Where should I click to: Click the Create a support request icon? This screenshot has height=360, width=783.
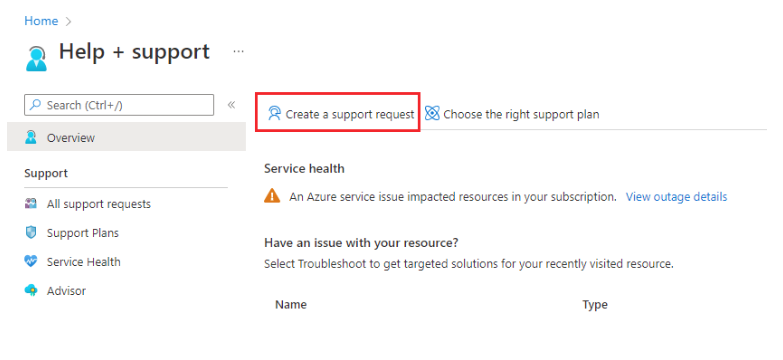coord(274,114)
